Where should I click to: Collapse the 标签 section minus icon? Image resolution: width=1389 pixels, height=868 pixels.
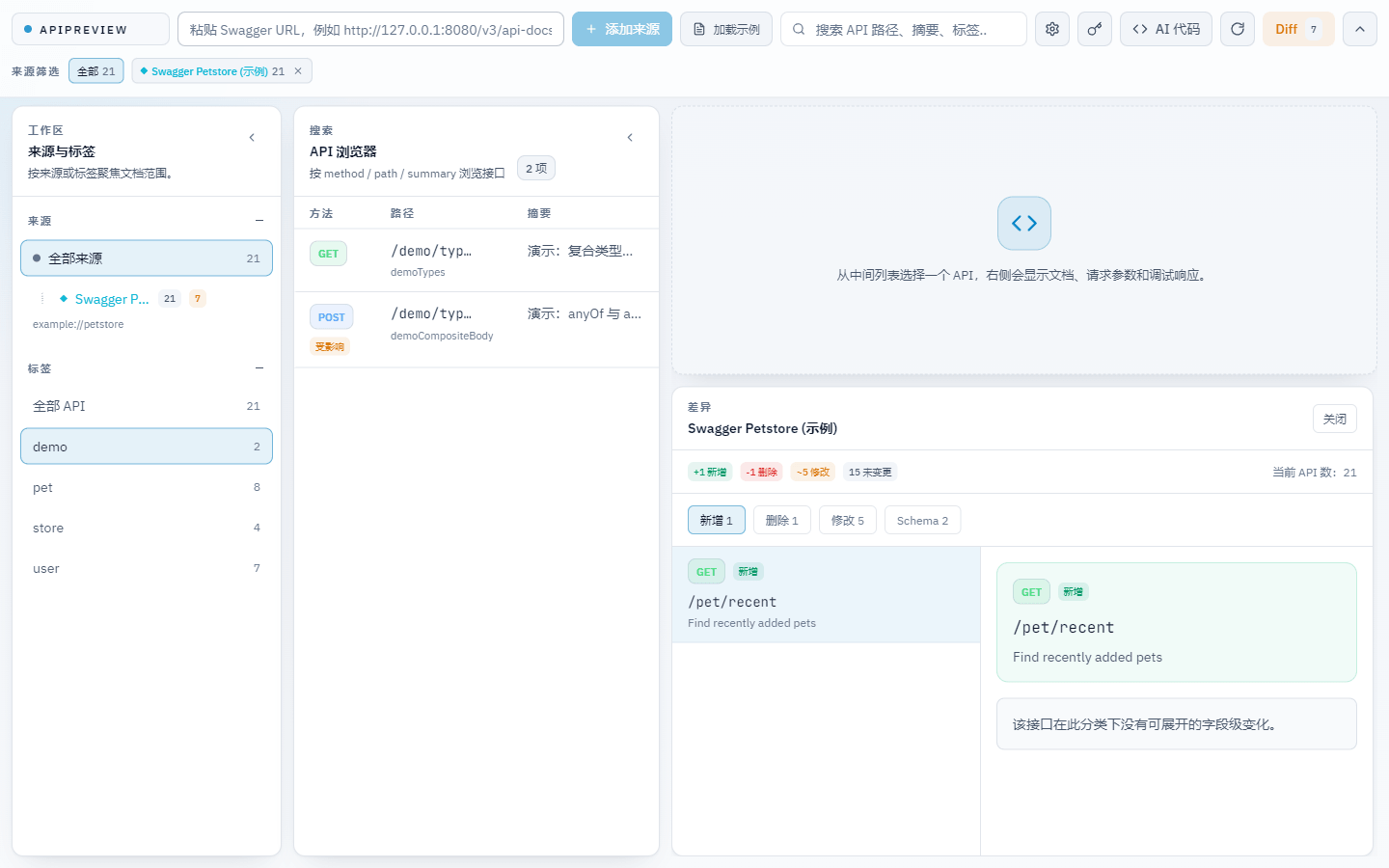[259, 368]
